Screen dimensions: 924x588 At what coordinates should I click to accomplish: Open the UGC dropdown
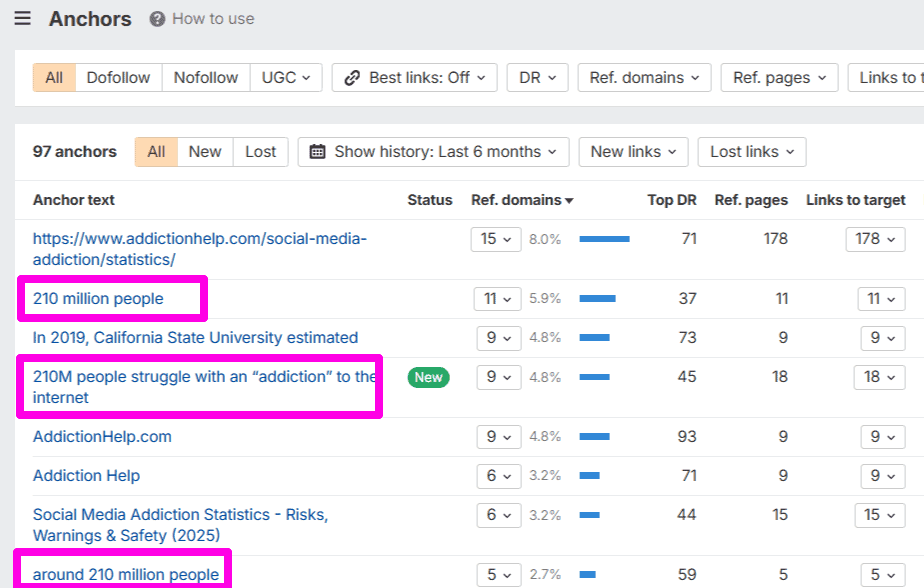pyautogui.click(x=286, y=77)
